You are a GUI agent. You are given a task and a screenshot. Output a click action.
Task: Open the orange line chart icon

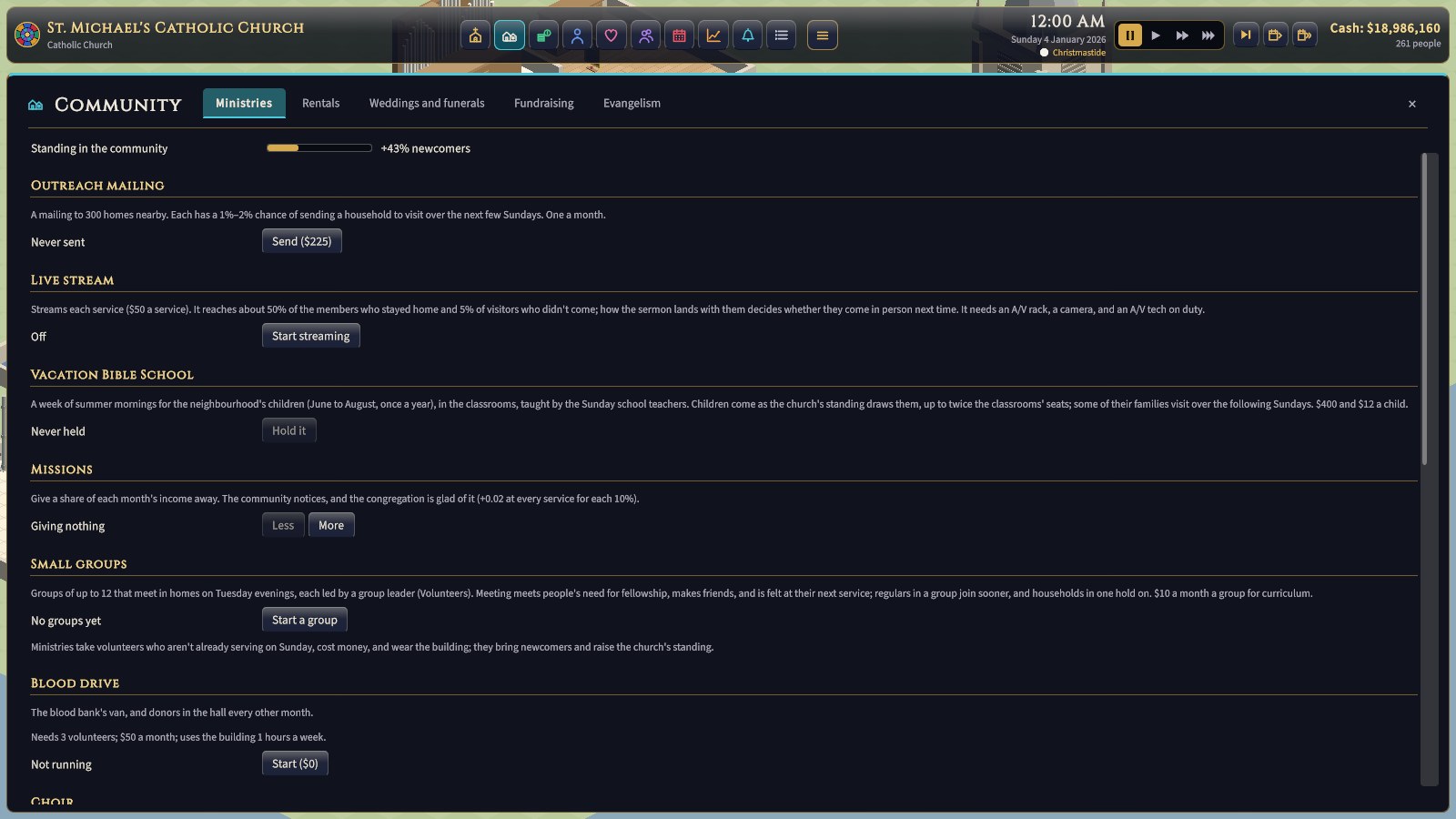[713, 35]
